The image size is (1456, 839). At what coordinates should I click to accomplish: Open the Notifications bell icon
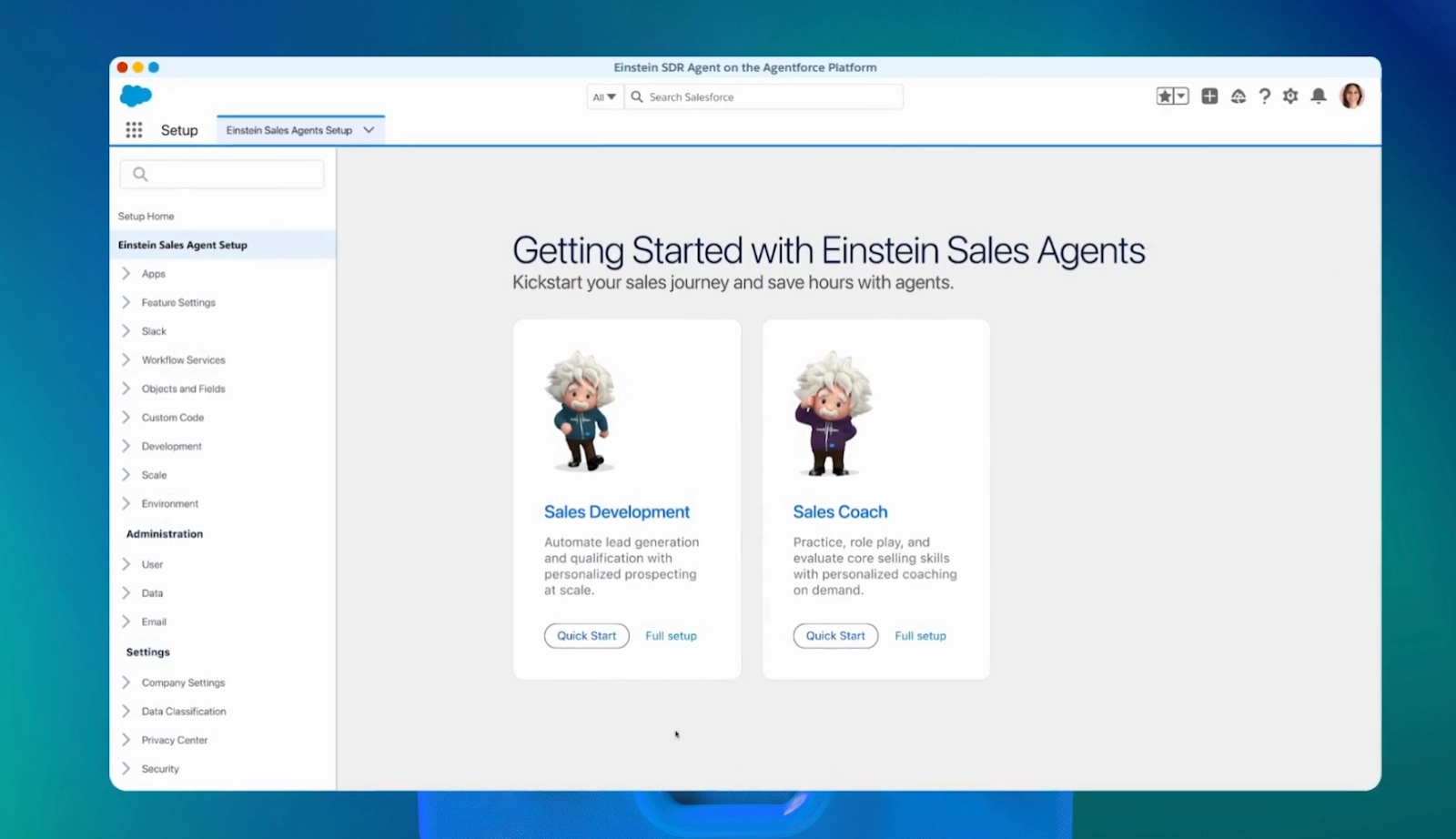[x=1318, y=96]
